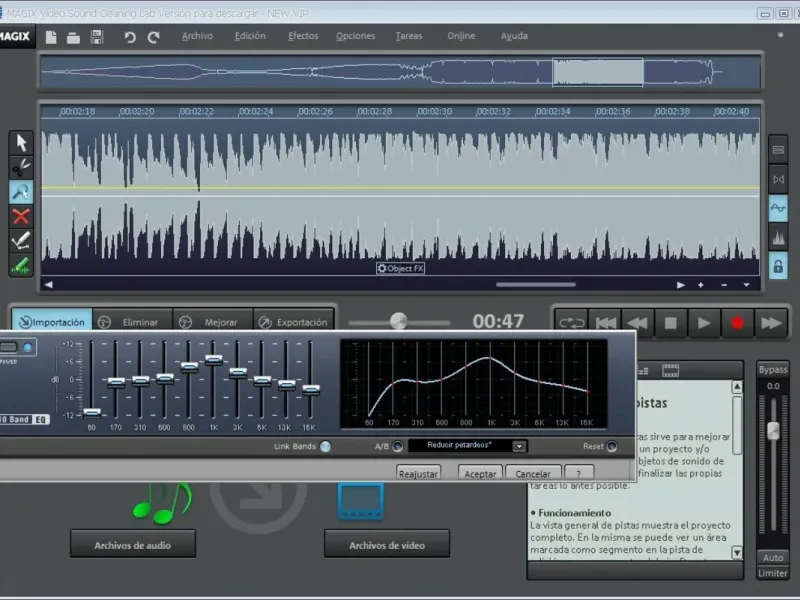Image resolution: width=800 pixels, height=600 pixels.
Task: Click the horizontal timeline scrollbar thumb
Action: [536, 285]
